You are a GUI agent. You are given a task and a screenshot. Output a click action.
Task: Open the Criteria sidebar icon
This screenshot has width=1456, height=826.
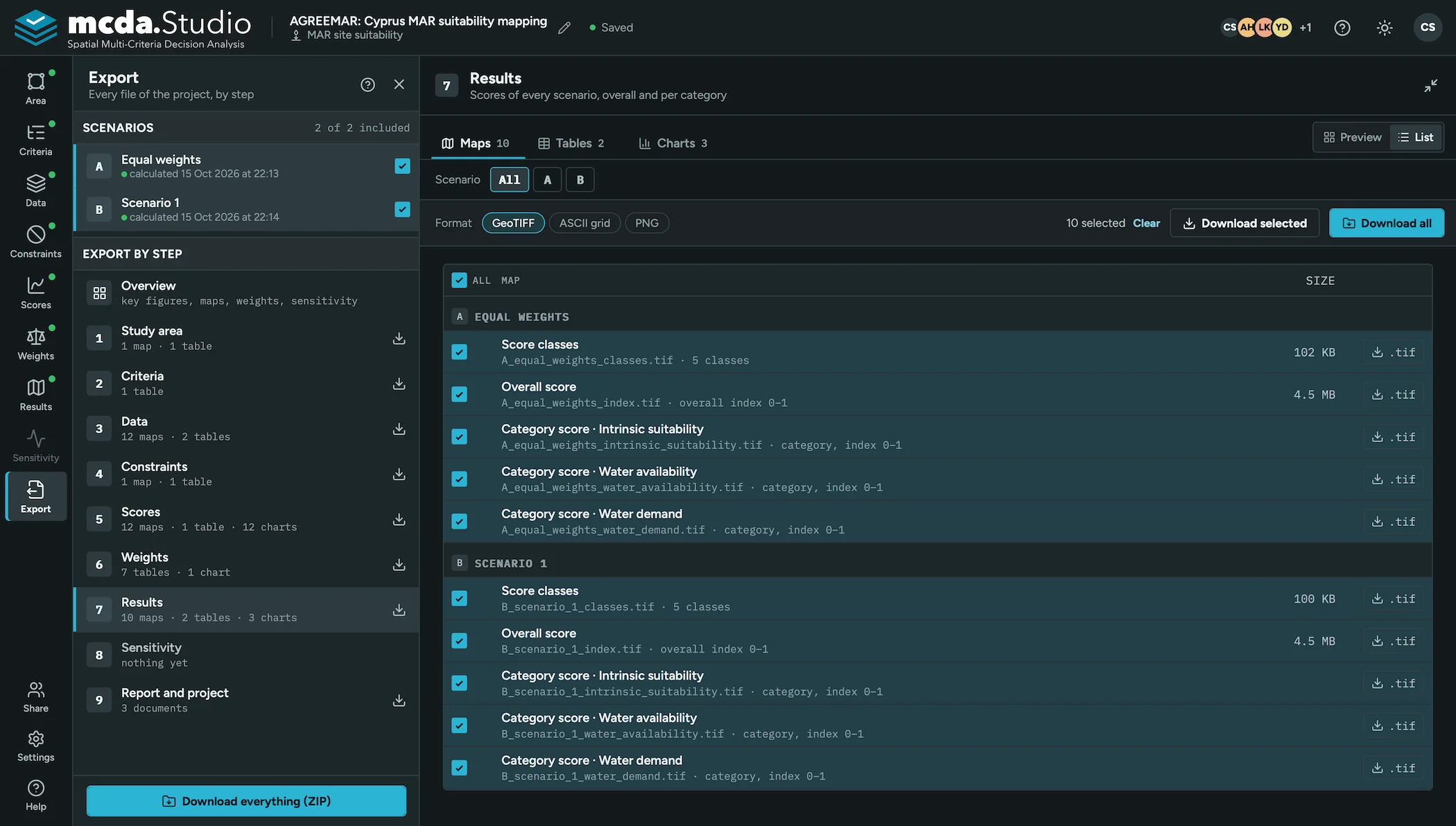(x=35, y=140)
